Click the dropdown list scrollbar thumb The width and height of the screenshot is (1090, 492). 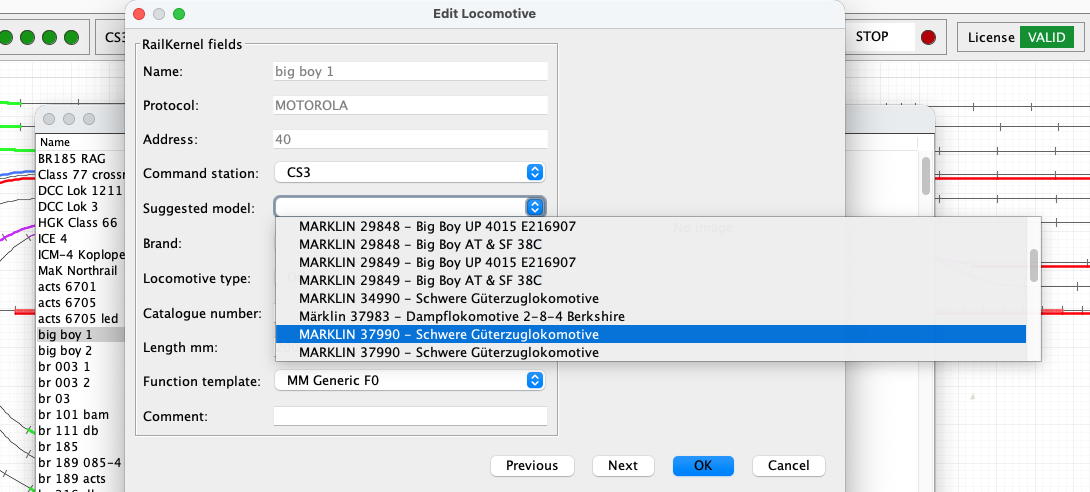tap(1034, 265)
